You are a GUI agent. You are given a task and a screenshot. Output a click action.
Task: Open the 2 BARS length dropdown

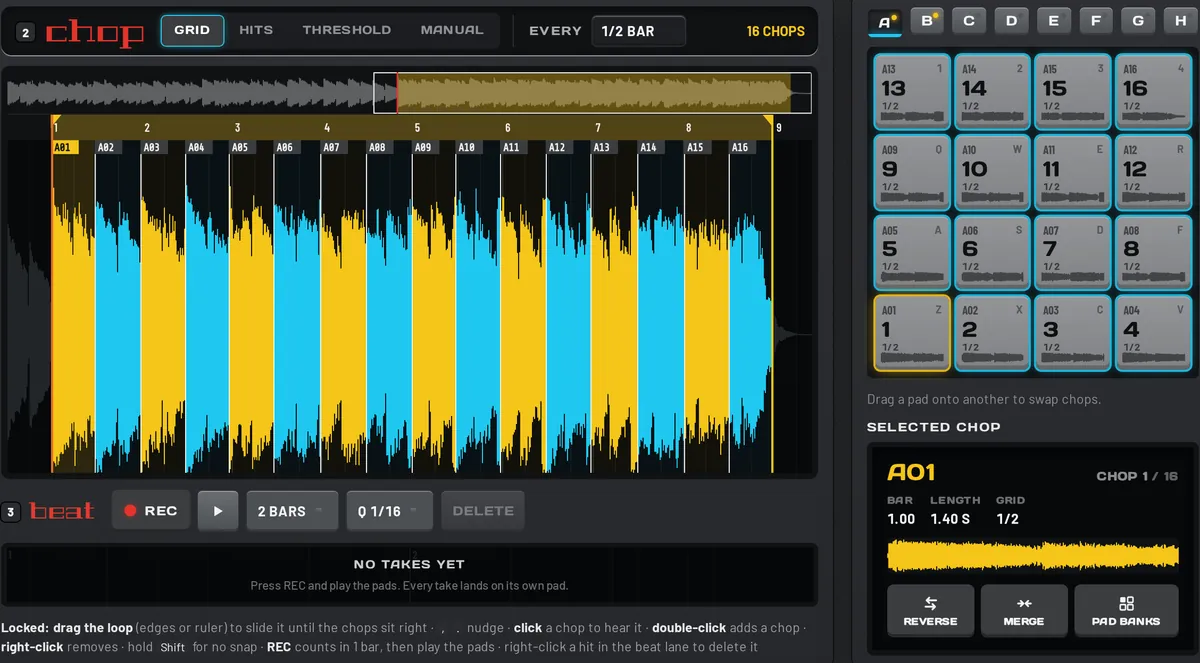tap(292, 511)
